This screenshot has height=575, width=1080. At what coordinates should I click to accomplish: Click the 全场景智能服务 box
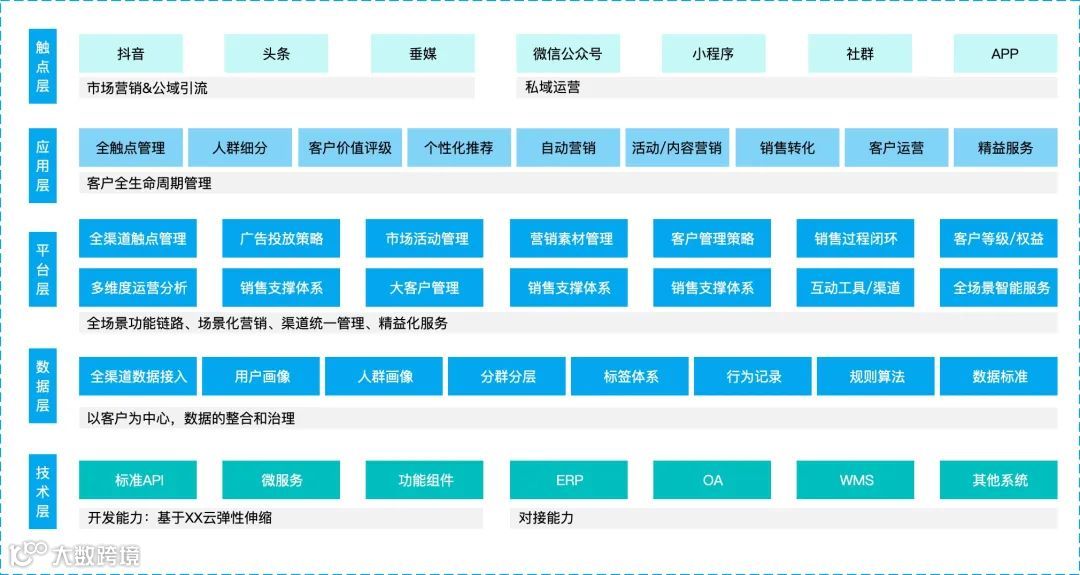pos(999,287)
